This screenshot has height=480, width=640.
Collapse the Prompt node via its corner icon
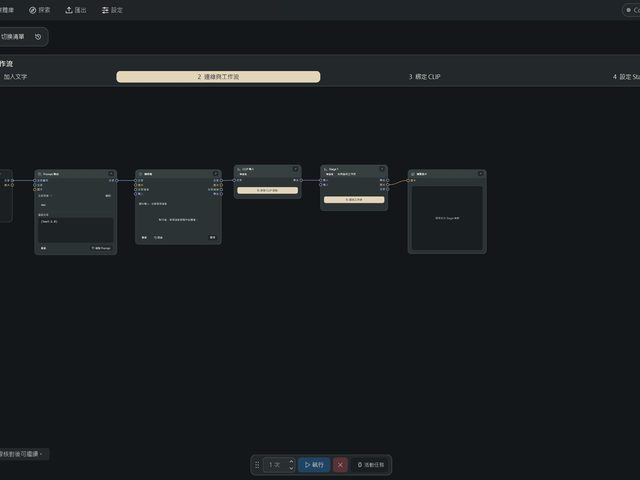pyautogui.click(x=111, y=174)
